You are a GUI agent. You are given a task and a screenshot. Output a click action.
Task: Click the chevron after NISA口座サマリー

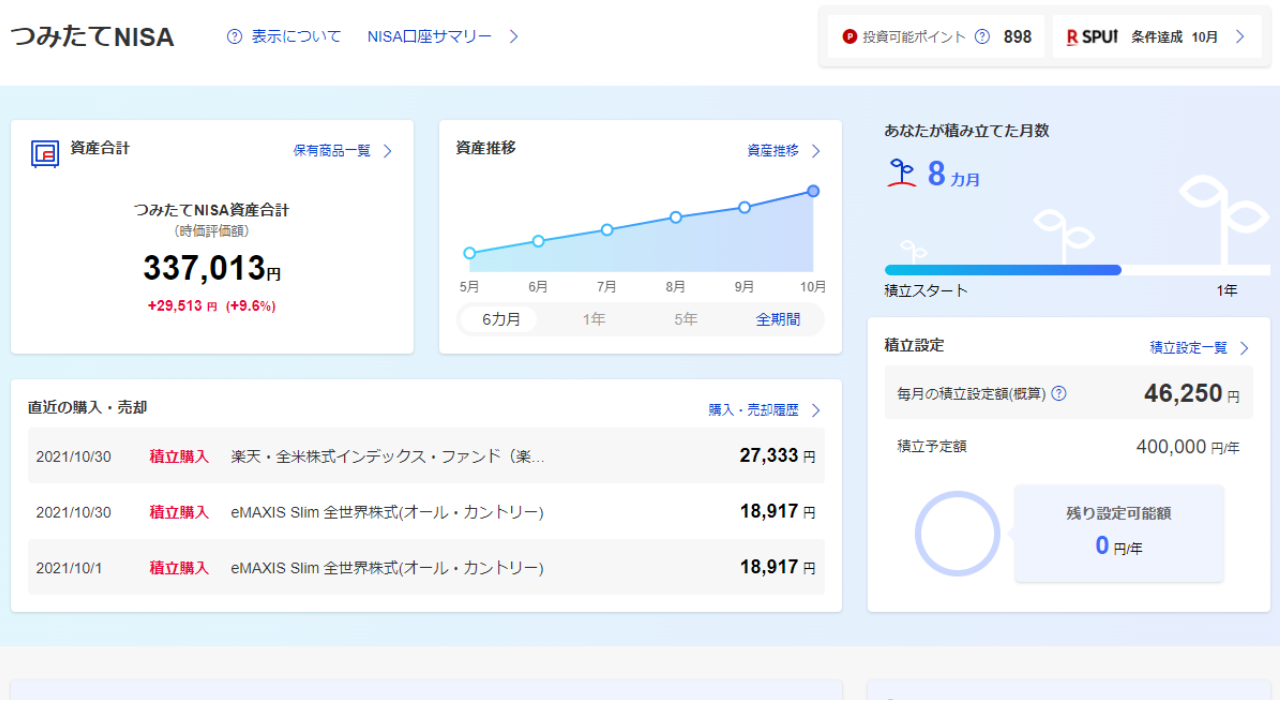pos(514,37)
